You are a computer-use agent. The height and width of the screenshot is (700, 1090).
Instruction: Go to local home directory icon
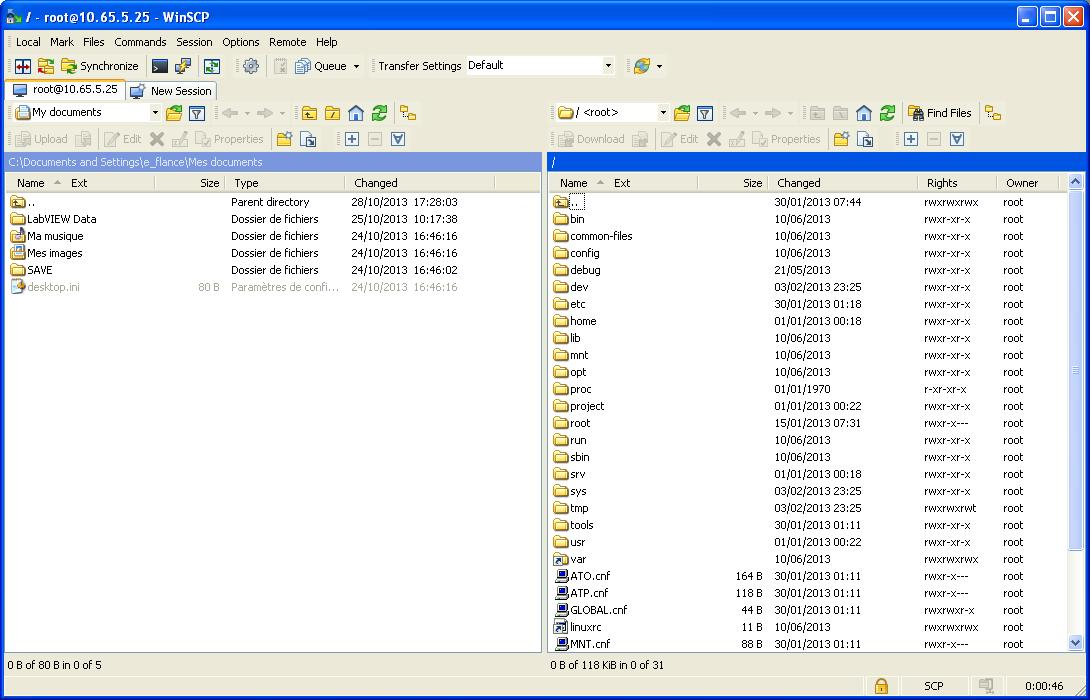pyautogui.click(x=356, y=113)
